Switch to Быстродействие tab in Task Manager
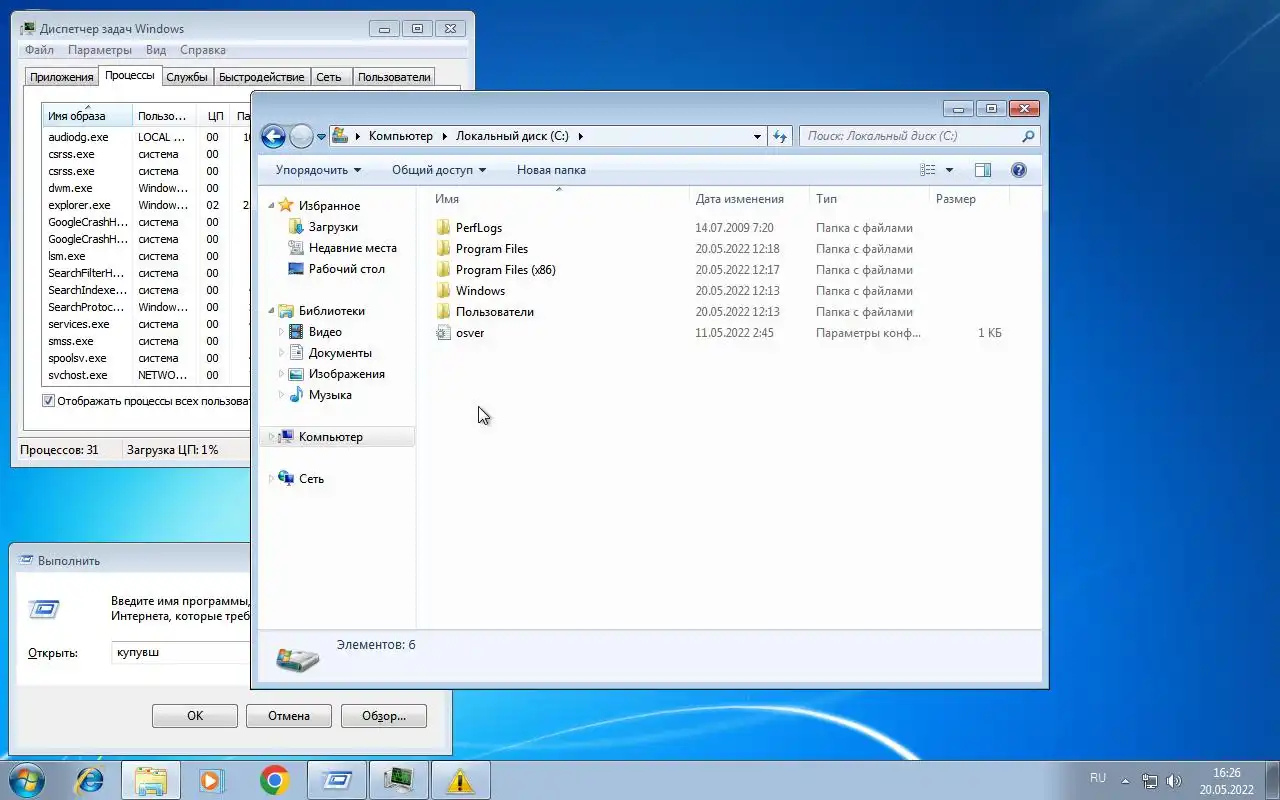The image size is (1280, 800). pyautogui.click(x=261, y=77)
